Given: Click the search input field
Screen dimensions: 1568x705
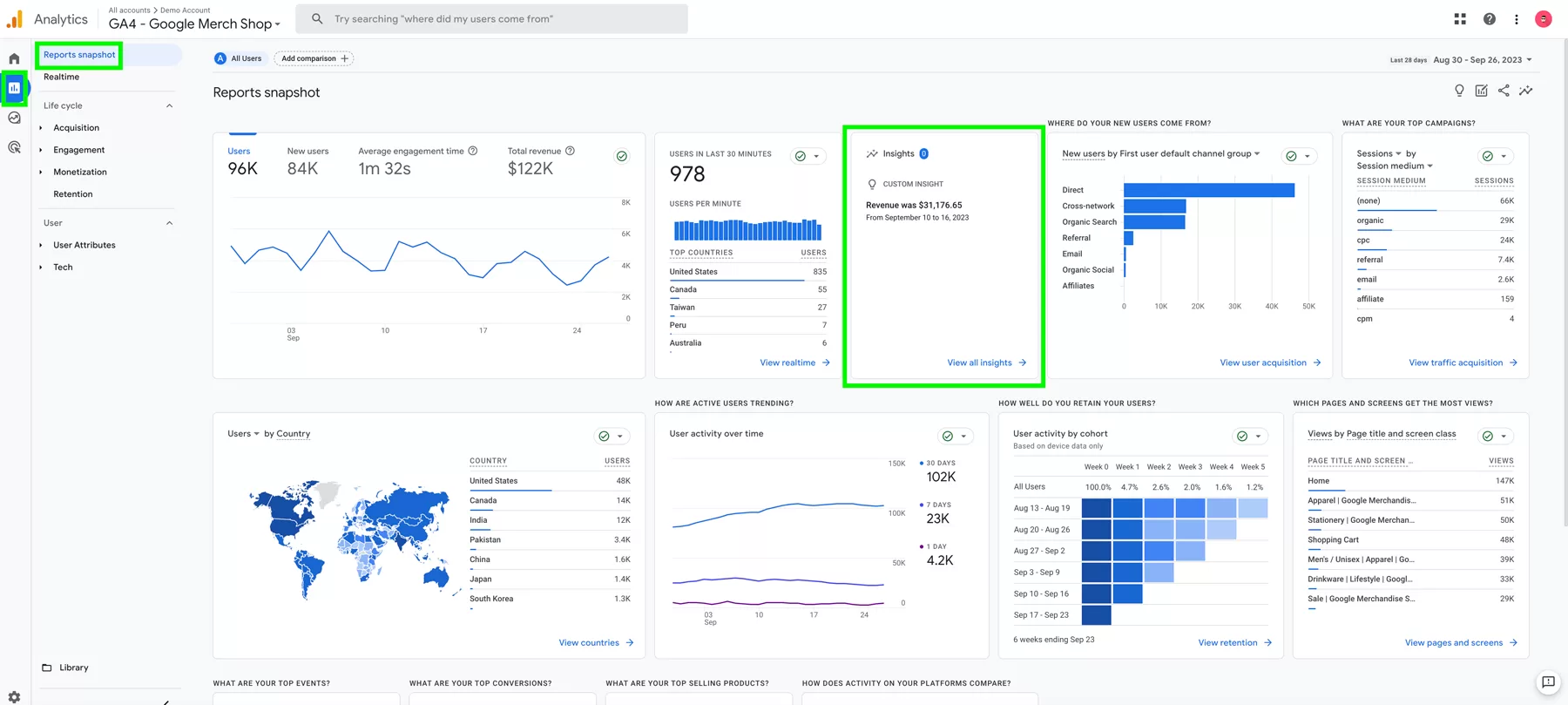Looking at the screenshot, I should click(491, 18).
